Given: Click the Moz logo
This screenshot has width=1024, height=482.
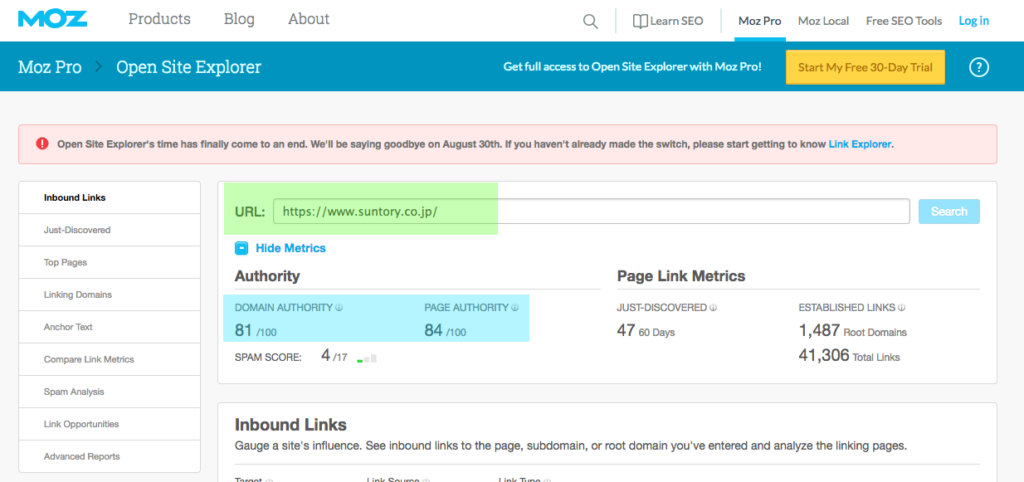Looking at the screenshot, I should point(52,19).
